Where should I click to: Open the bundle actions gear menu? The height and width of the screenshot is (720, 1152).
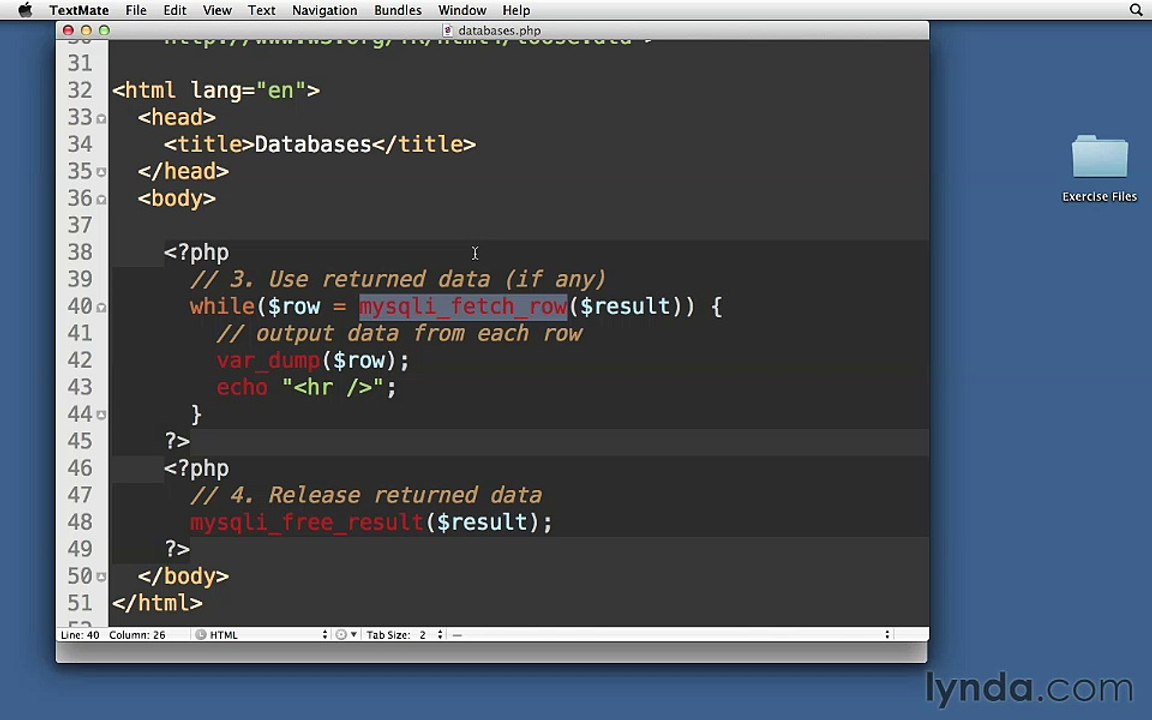[x=346, y=635]
